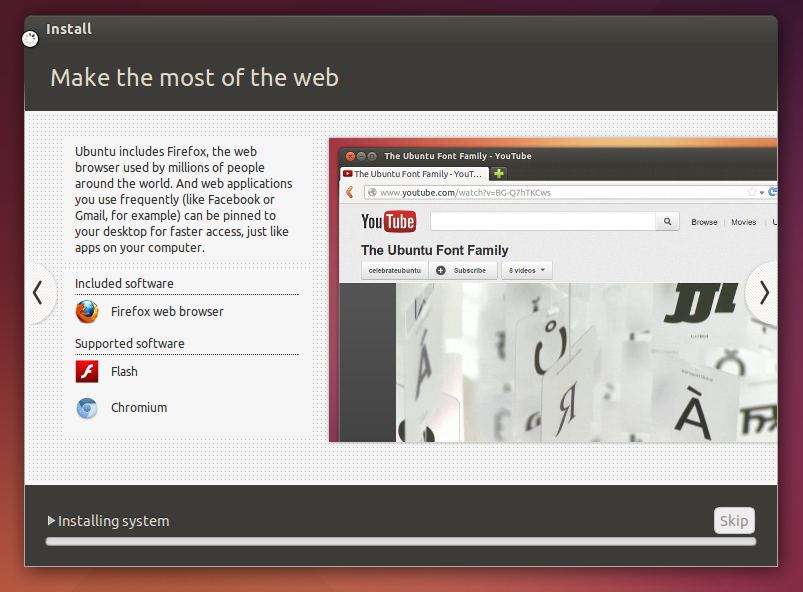
Task: Click the 'Supported software' heading
Action: pos(130,343)
